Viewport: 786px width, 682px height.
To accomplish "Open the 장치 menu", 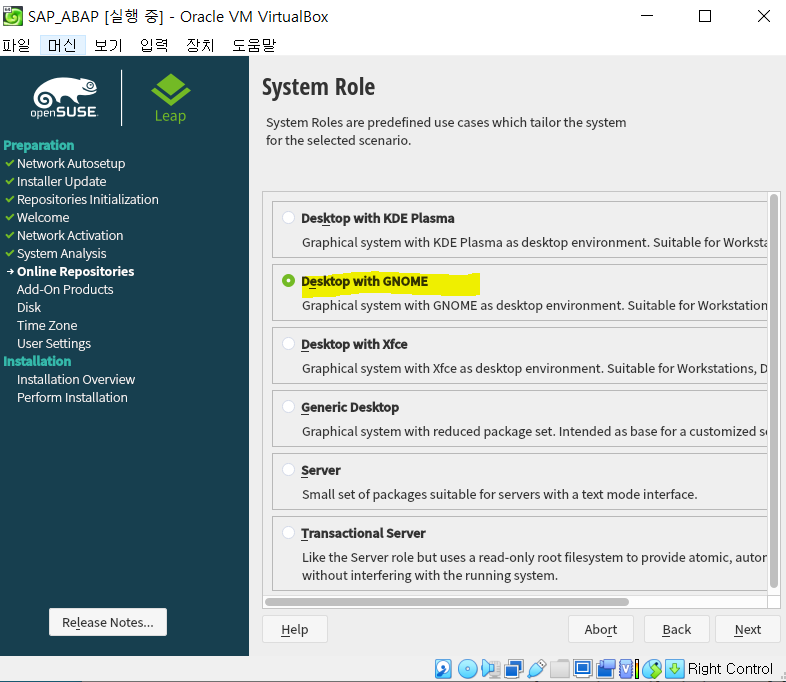I will (201, 45).
